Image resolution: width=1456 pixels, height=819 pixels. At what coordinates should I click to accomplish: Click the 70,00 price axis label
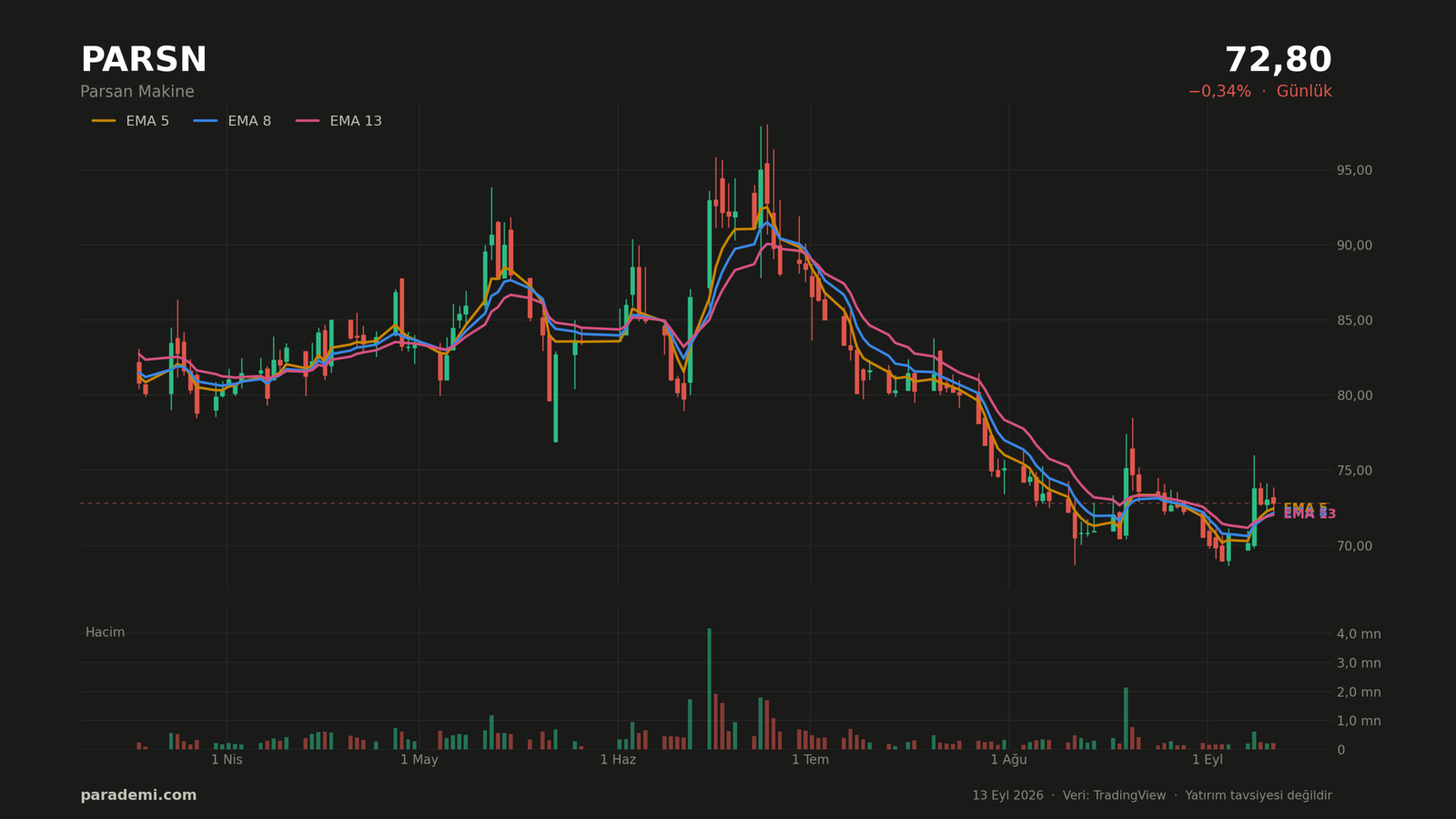tap(1354, 546)
